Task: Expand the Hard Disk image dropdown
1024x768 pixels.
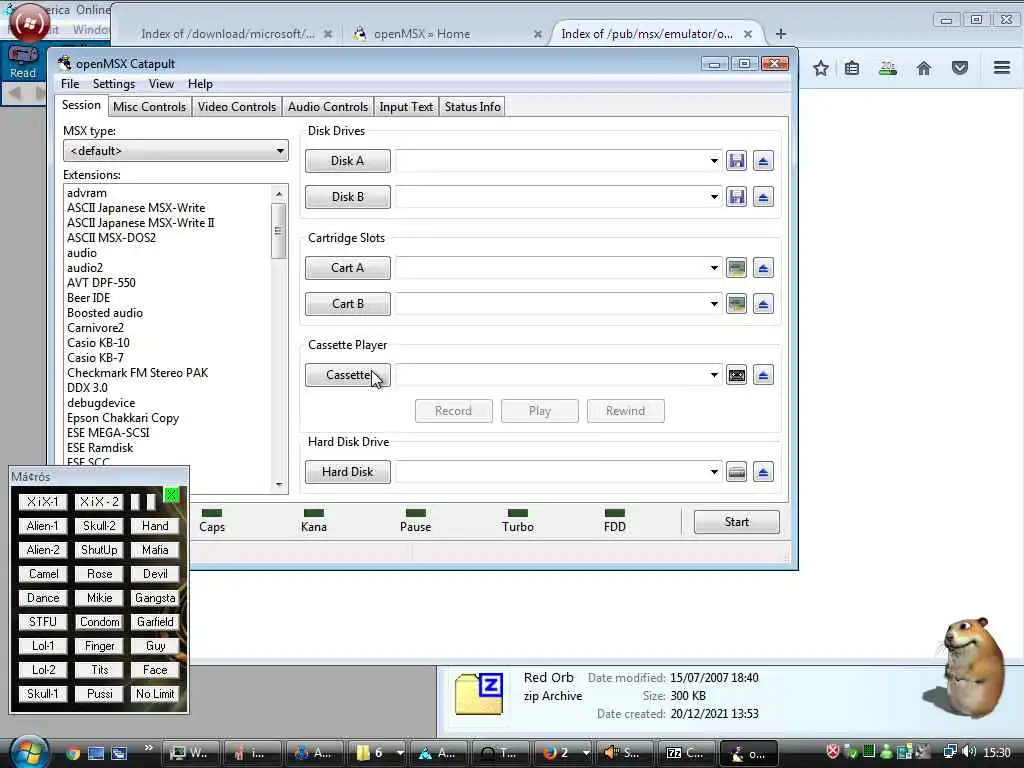Action: point(714,472)
